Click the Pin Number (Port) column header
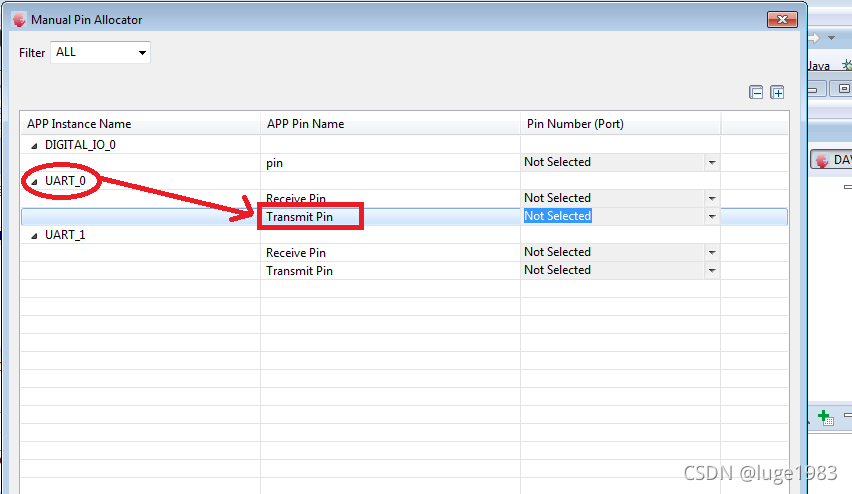The width and height of the screenshot is (852, 494). (x=621, y=124)
